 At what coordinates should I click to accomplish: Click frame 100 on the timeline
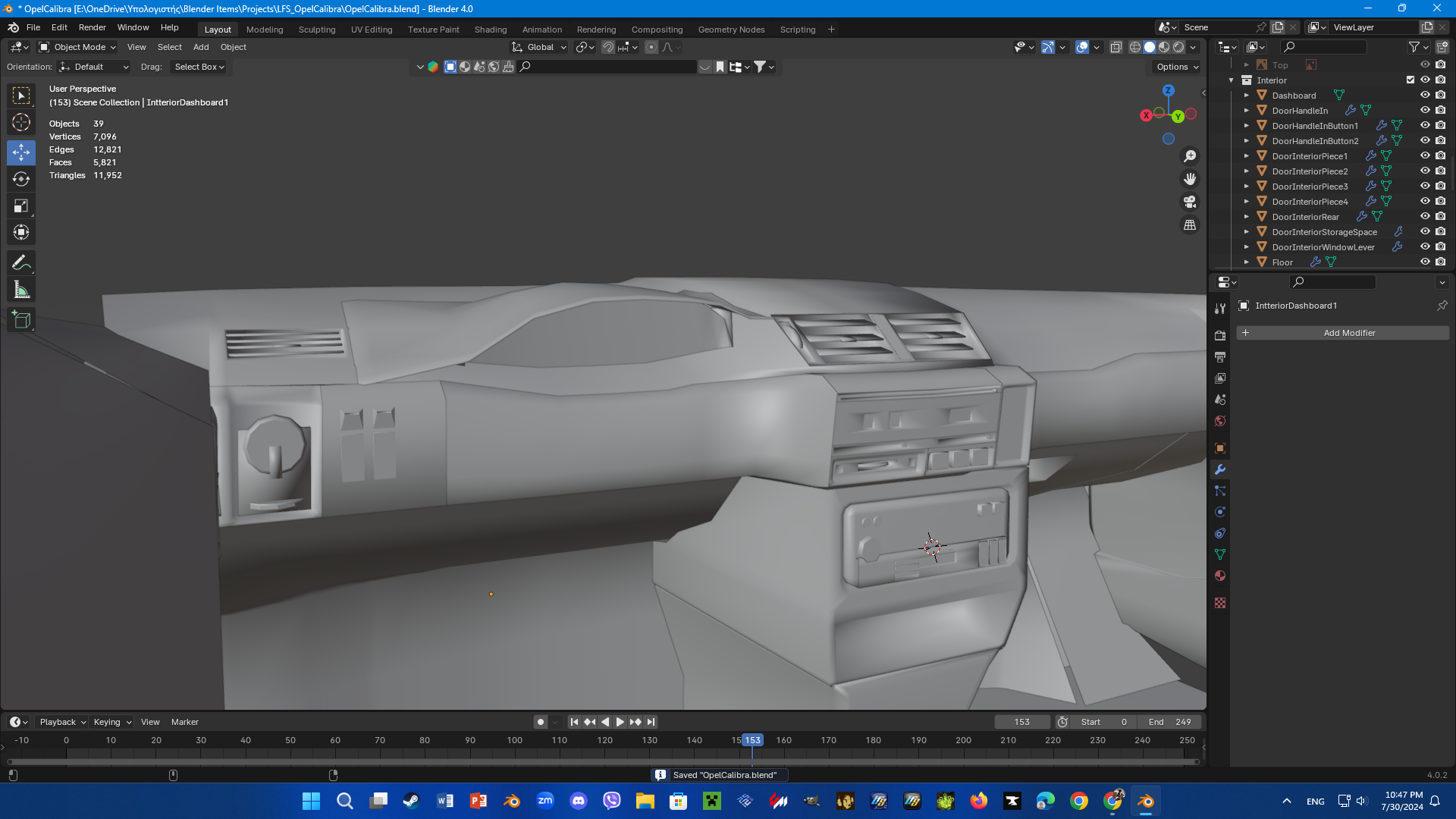(x=515, y=752)
